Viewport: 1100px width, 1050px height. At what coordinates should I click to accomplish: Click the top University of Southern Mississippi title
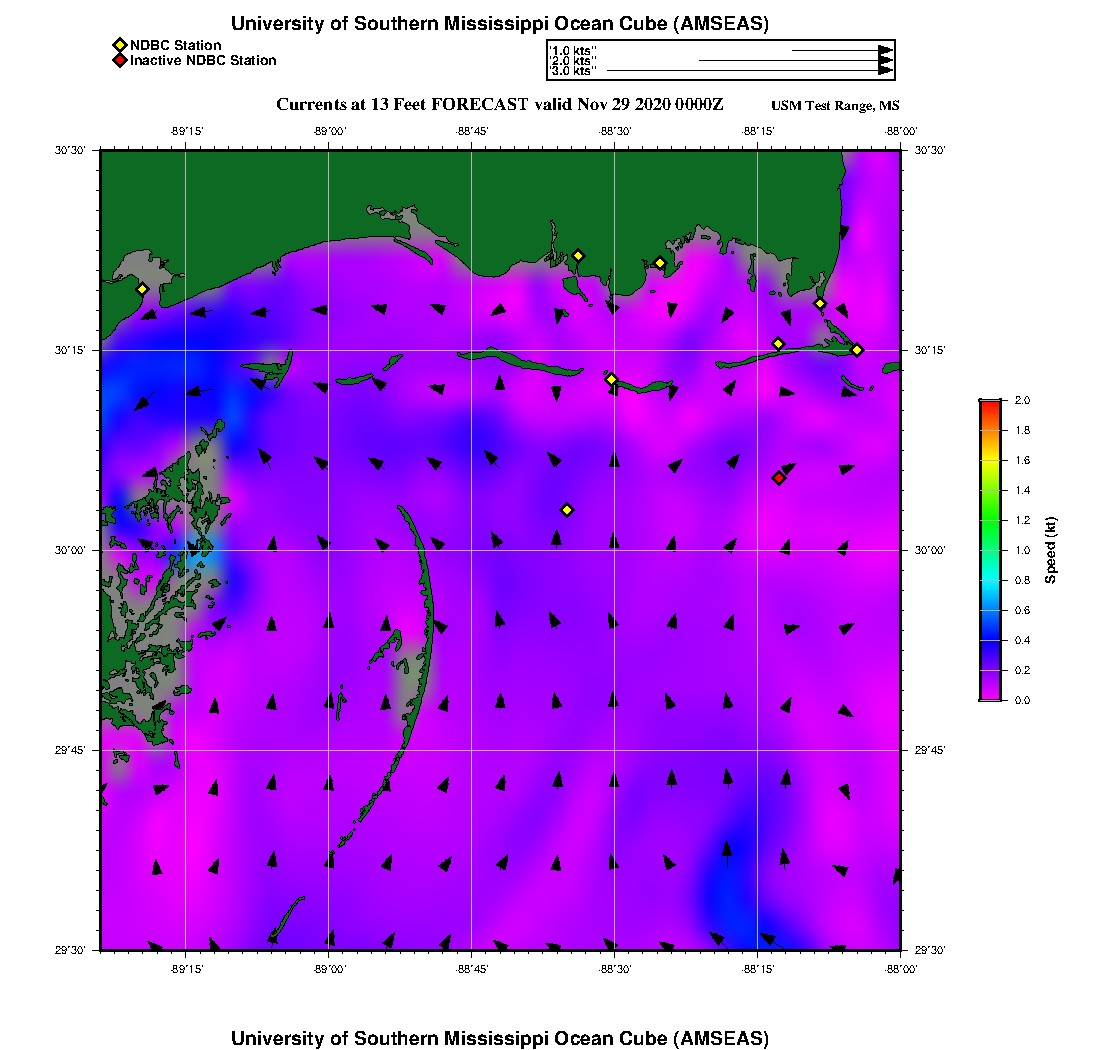(x=500, y=23)
